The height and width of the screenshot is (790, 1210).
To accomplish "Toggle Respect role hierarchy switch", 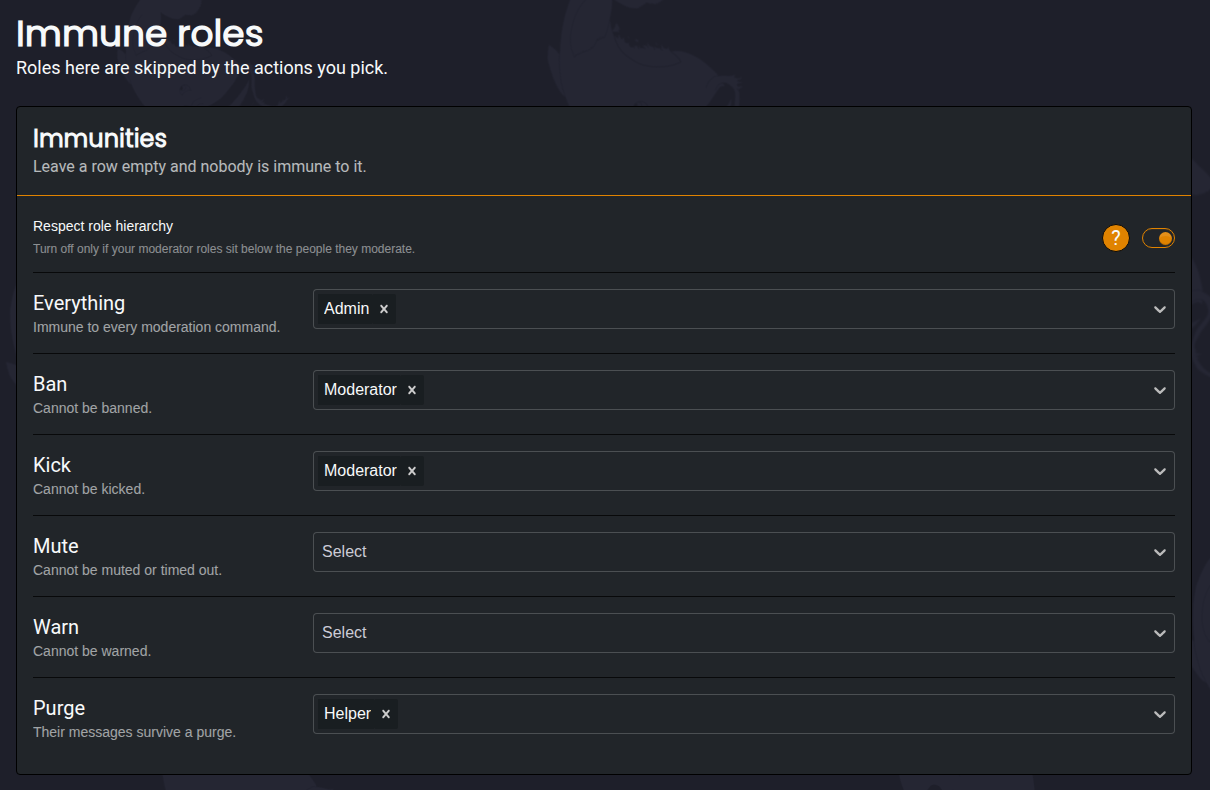I will [x=1158, y=238].
